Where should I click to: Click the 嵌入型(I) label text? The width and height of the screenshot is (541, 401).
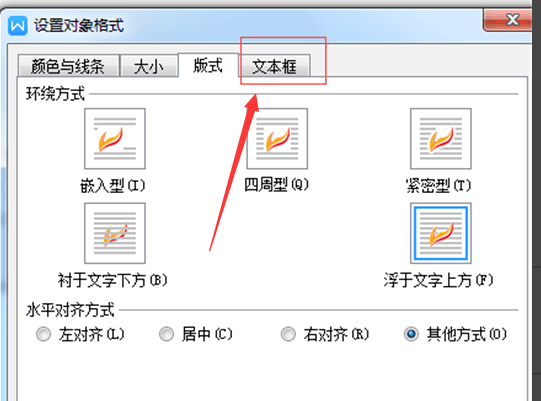[x=112, y=186]
